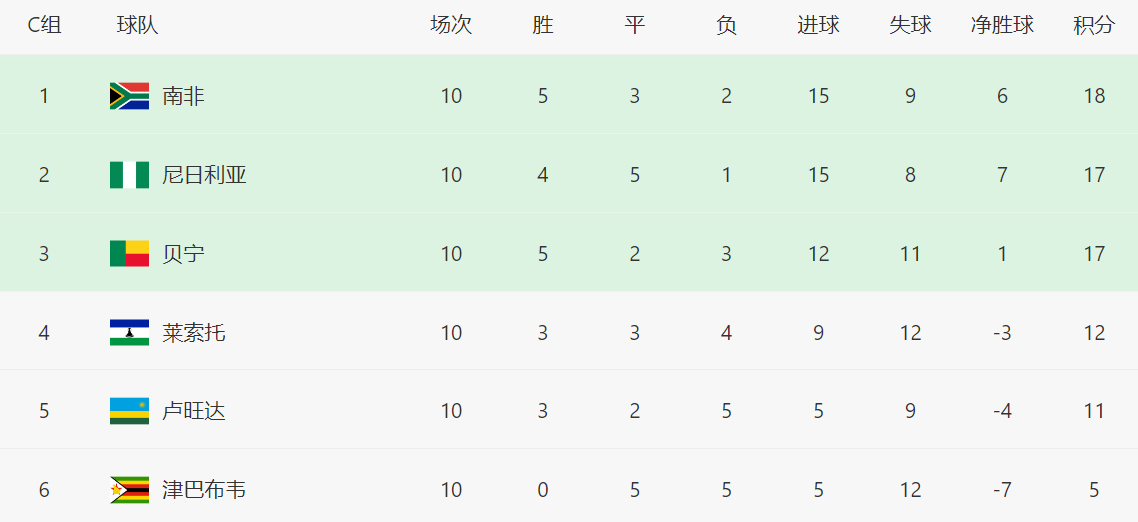Click the 场次 column header
1138x522 pixels.
pos(451,26)
